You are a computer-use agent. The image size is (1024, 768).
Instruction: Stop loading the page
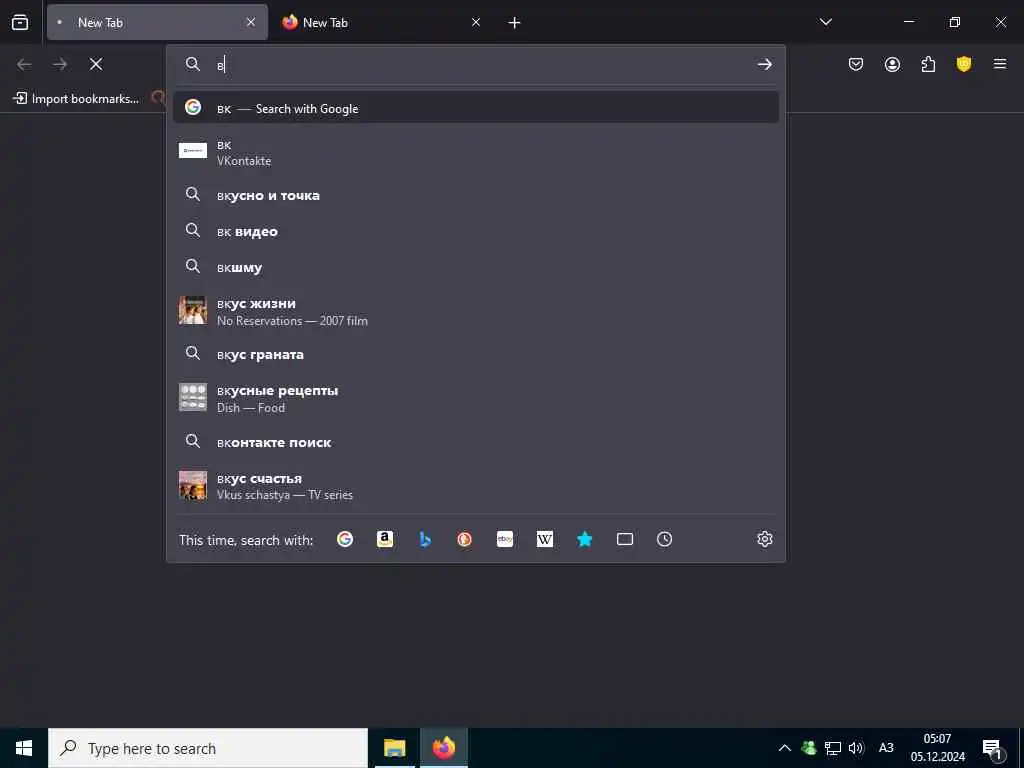point(96,64)
